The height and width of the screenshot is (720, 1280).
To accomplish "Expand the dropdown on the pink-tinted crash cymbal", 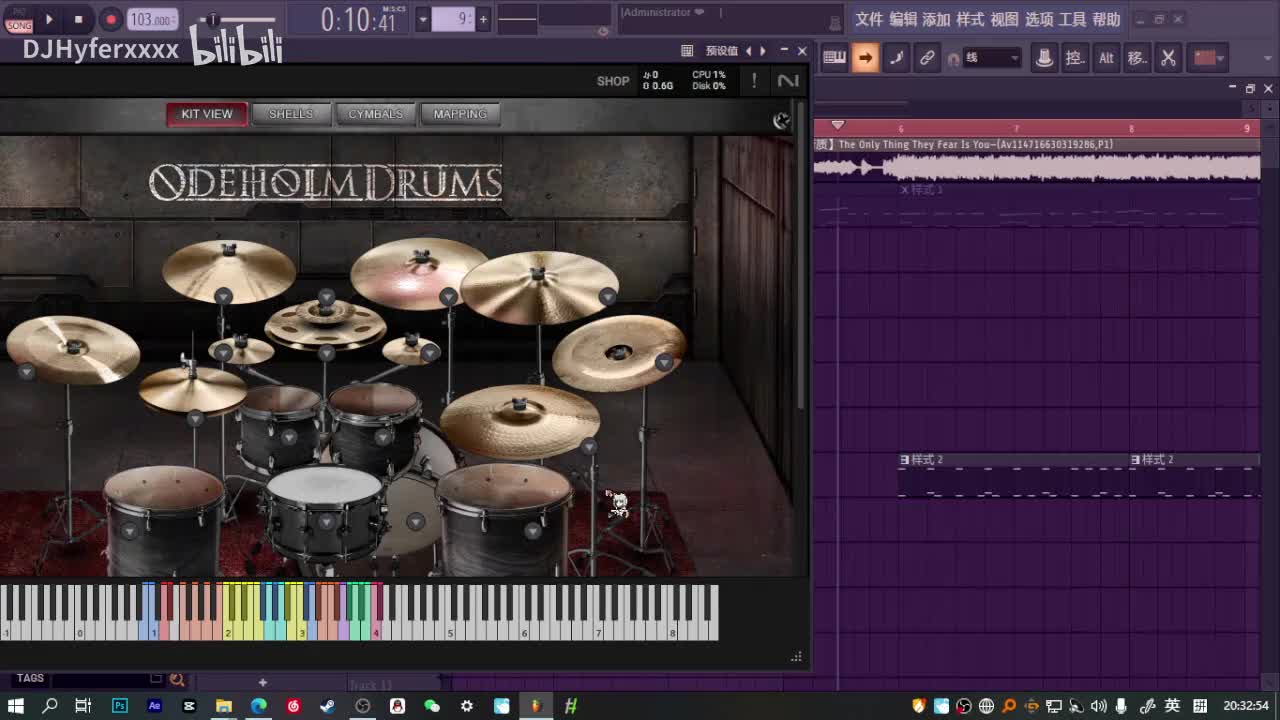I will [448, 296].
